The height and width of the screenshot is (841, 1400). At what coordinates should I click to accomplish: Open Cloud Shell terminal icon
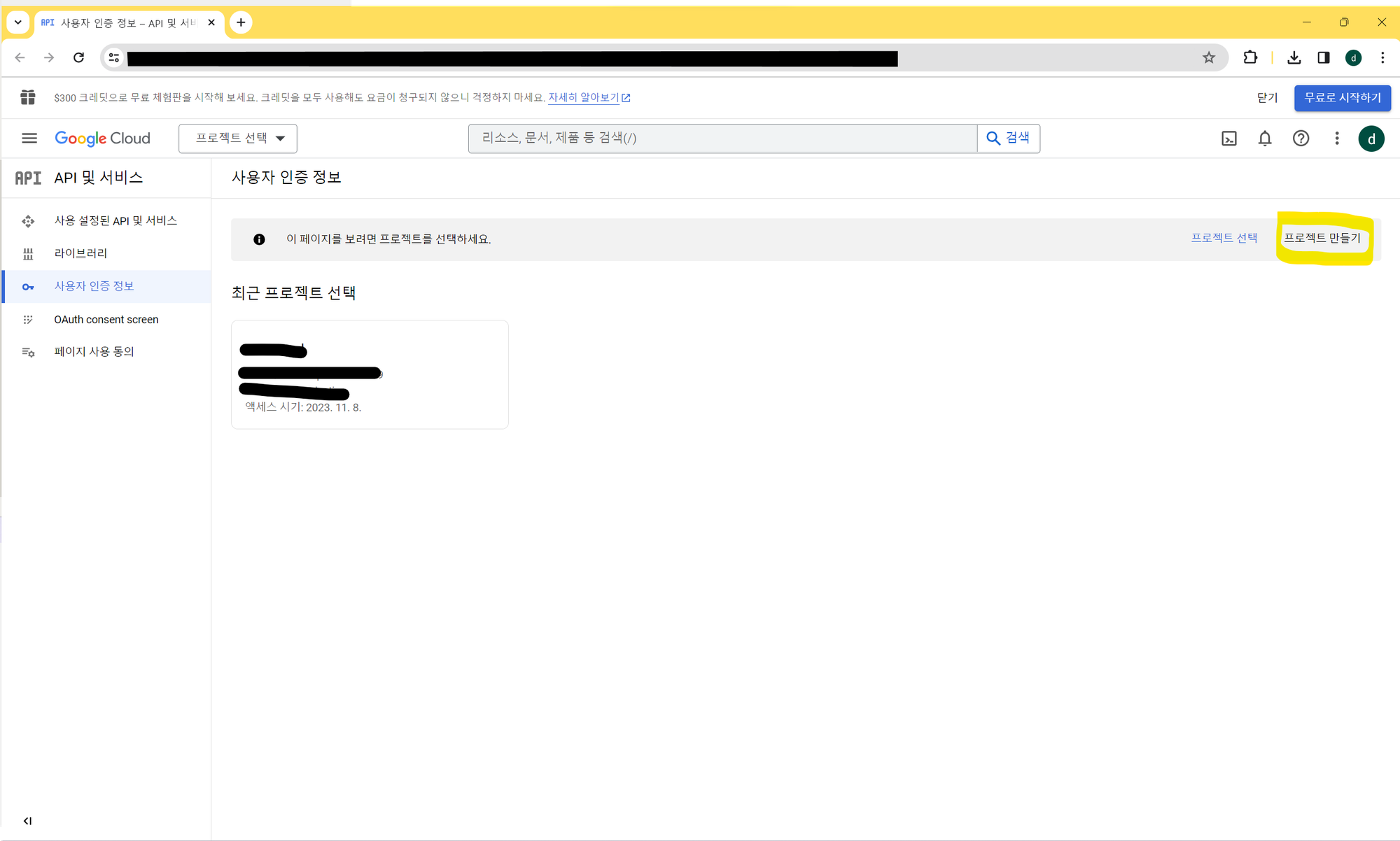pyautogui.click(x=1228, y=139)
